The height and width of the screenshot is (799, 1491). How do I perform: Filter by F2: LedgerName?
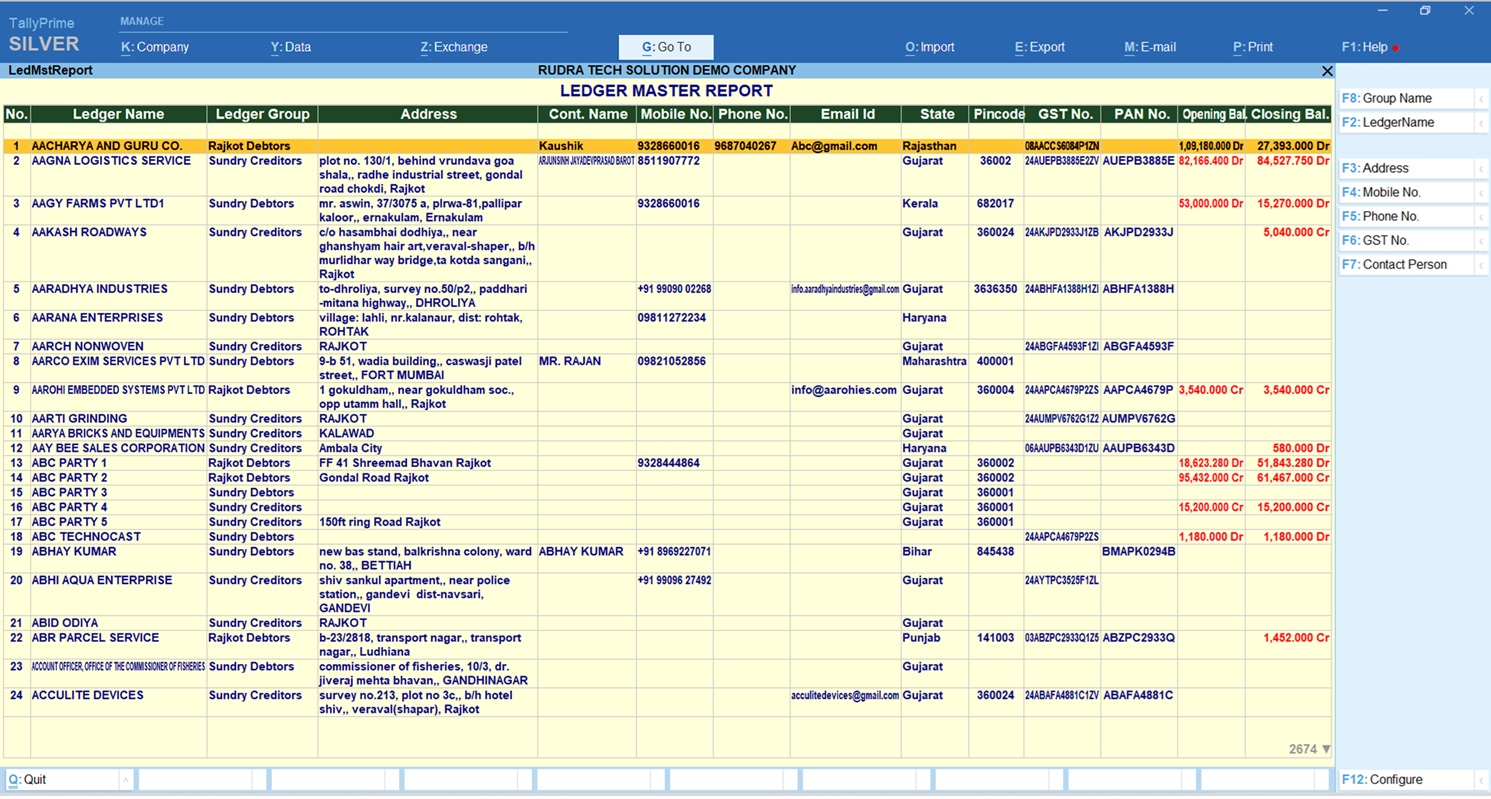point(1405,122)
